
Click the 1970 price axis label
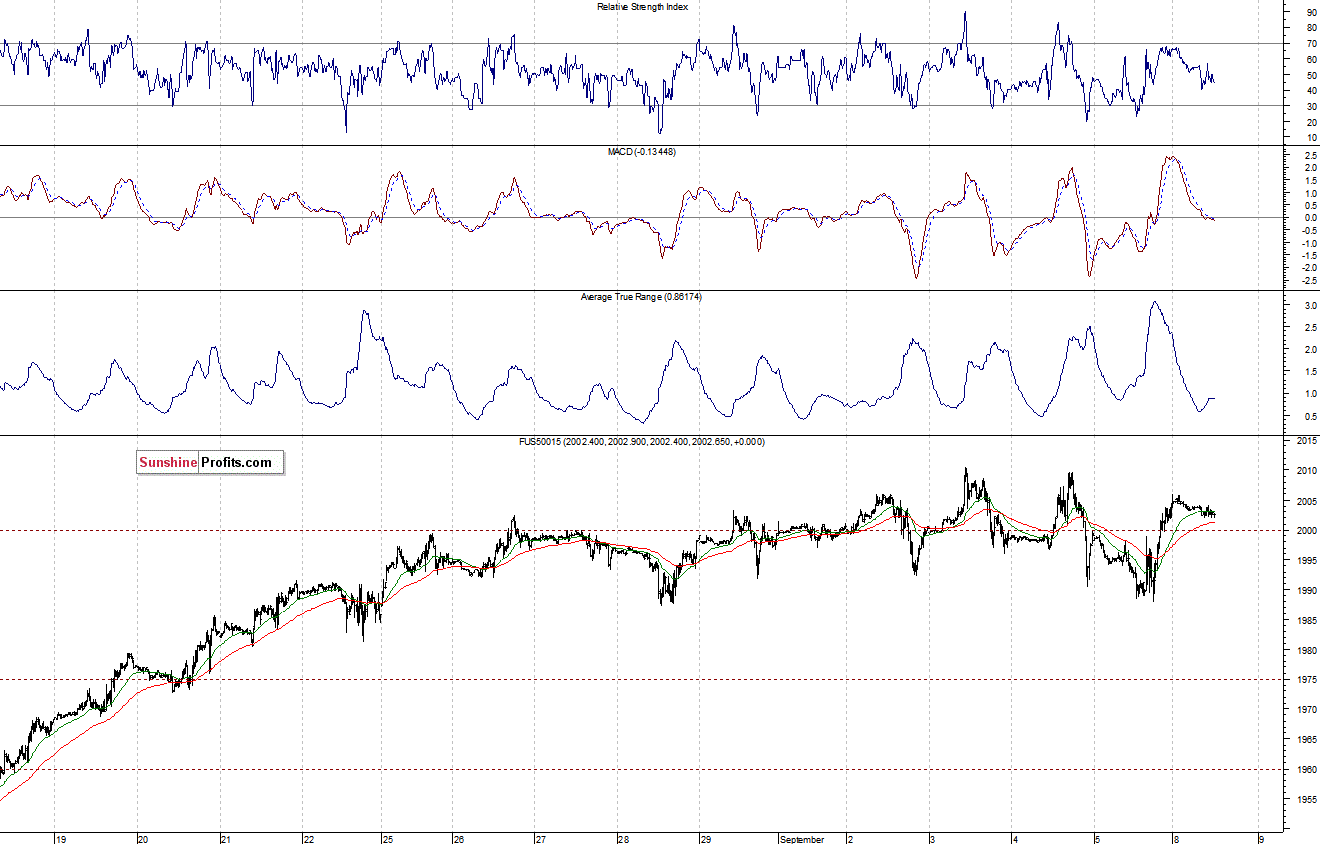(1306, 710)
